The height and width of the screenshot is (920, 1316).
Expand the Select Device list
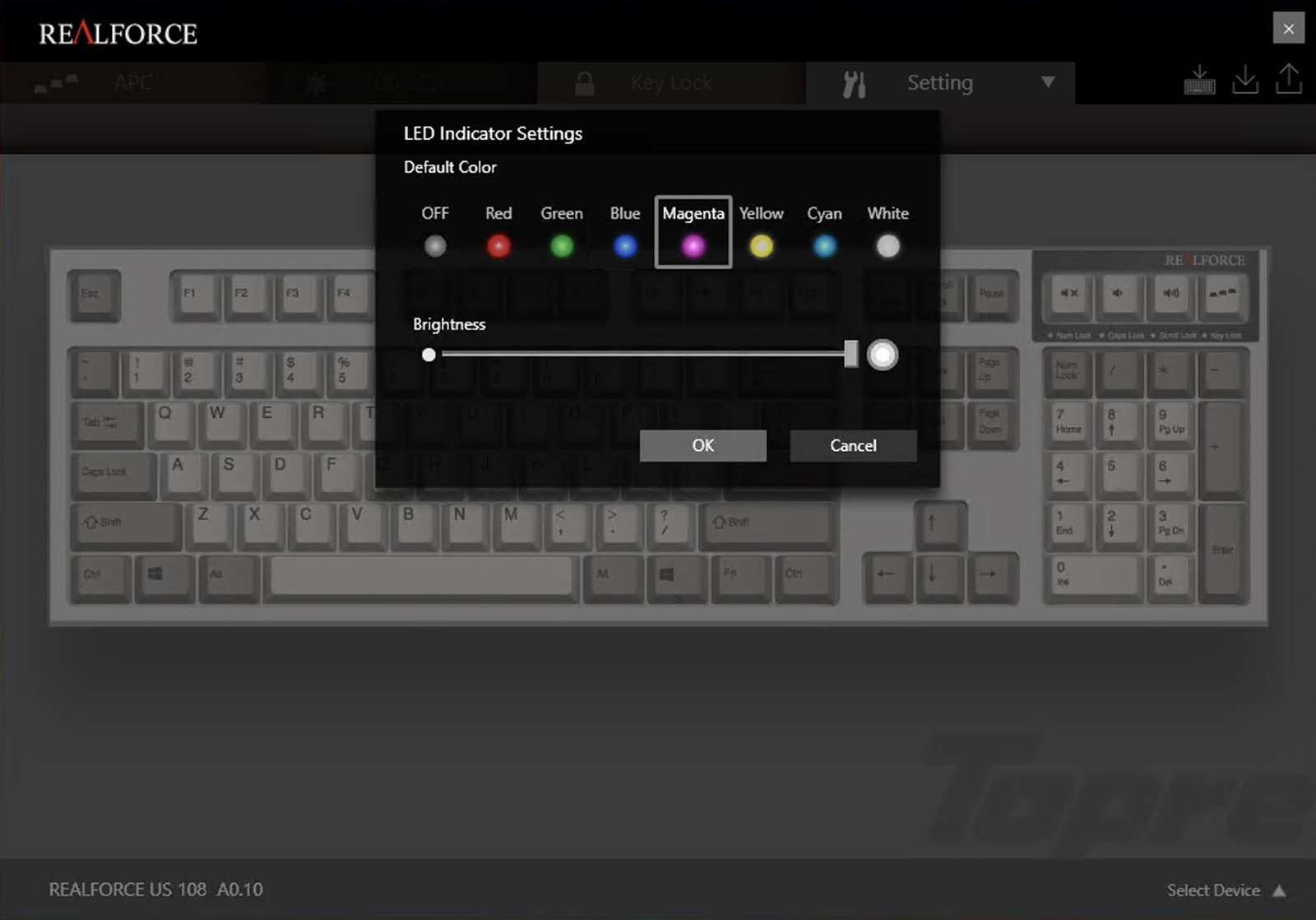coord(1226,890)
